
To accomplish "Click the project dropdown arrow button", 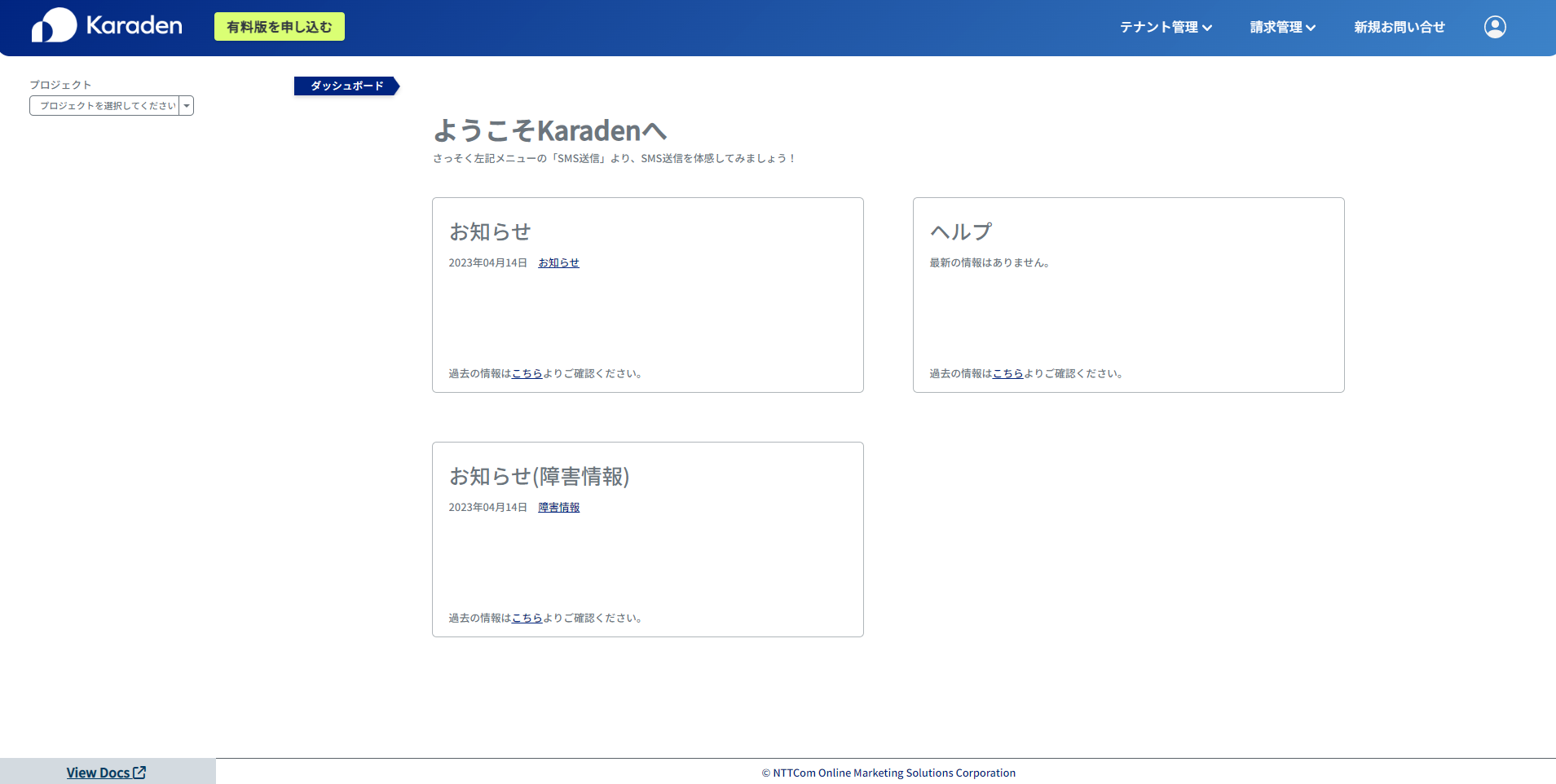I will pos(187,106).
